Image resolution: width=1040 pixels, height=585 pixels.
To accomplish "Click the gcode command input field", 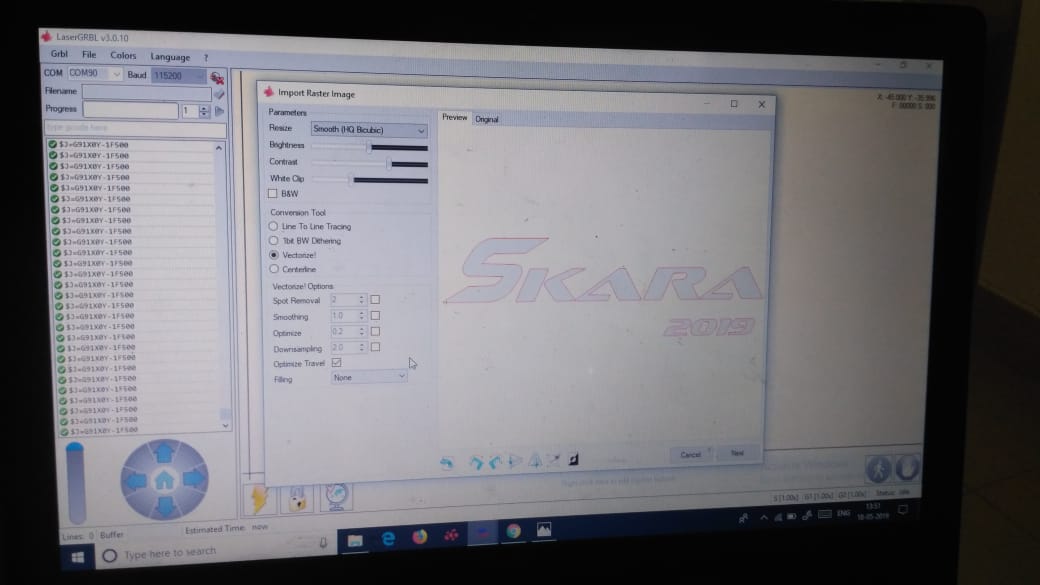I will (x=135, y=128).
